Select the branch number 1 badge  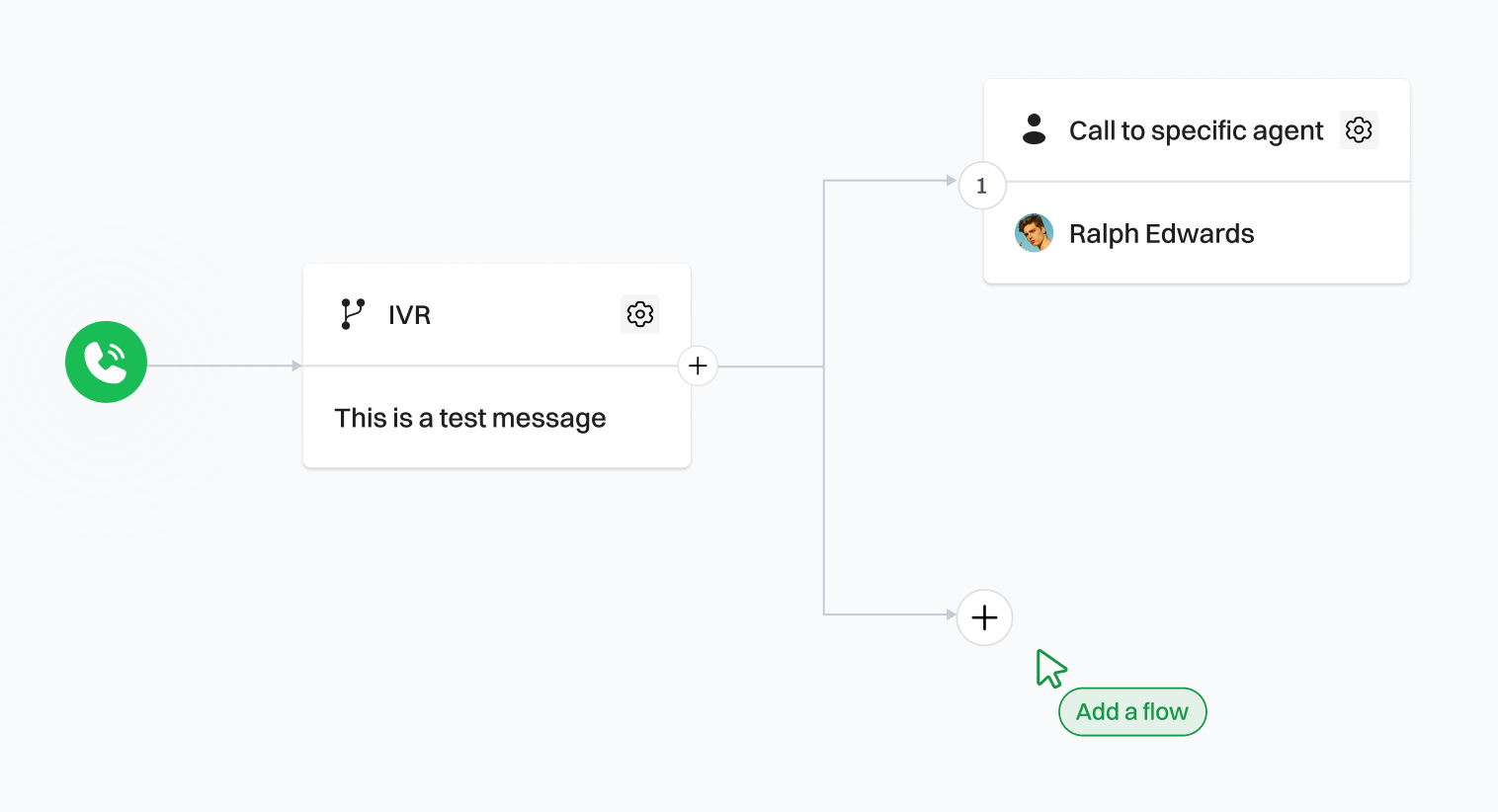981,186
